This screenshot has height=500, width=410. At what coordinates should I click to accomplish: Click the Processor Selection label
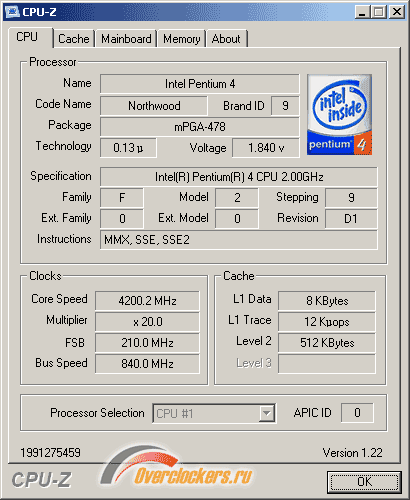tap(97, 413)
